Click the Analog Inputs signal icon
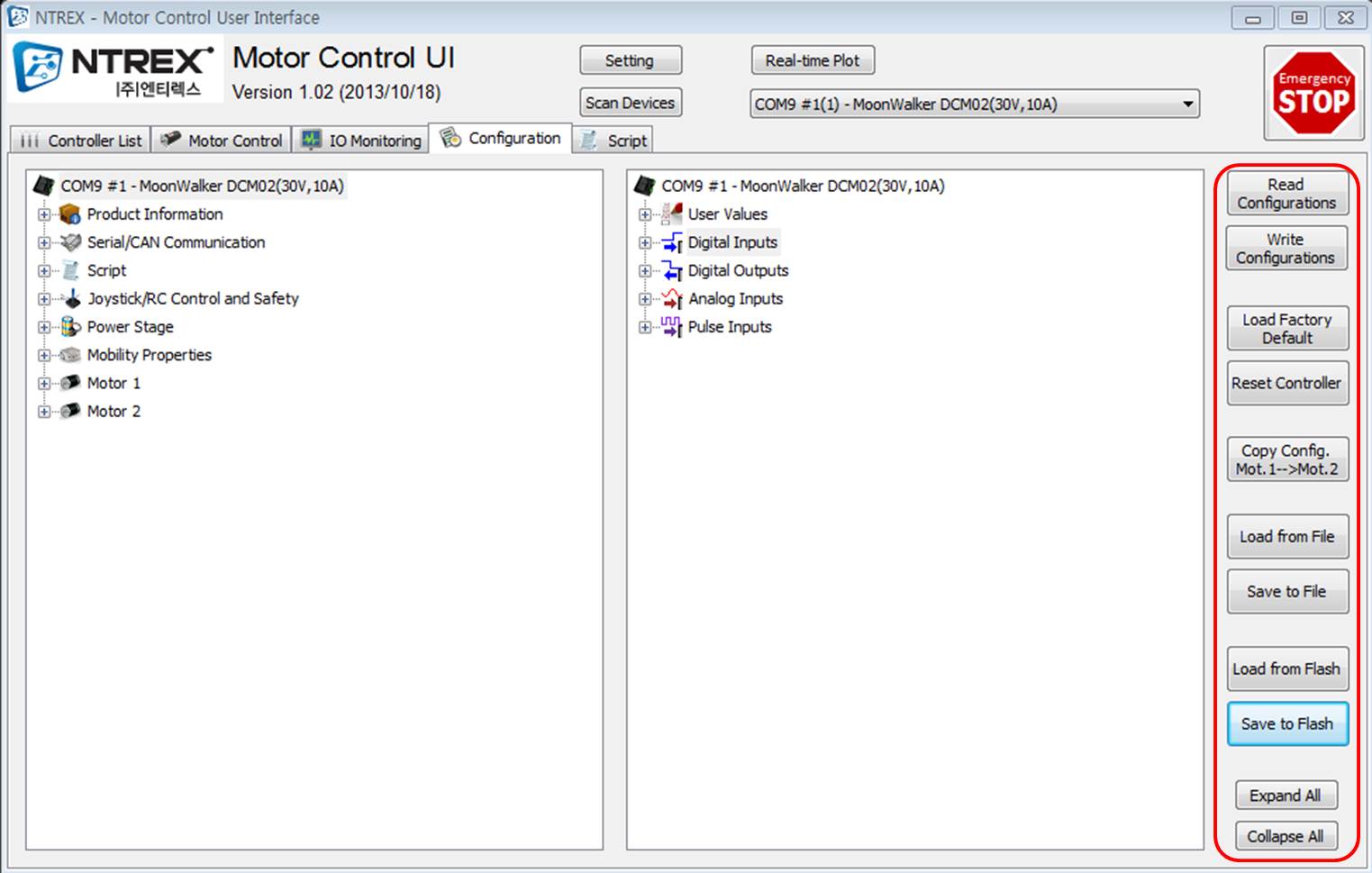1372x873 pixels. (672, 298)
